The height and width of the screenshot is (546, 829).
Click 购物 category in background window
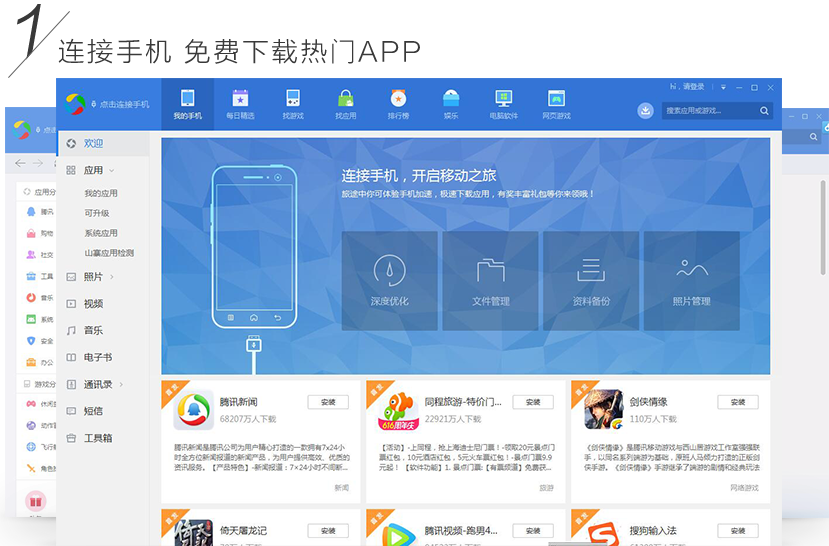click(x=40, y=233)
